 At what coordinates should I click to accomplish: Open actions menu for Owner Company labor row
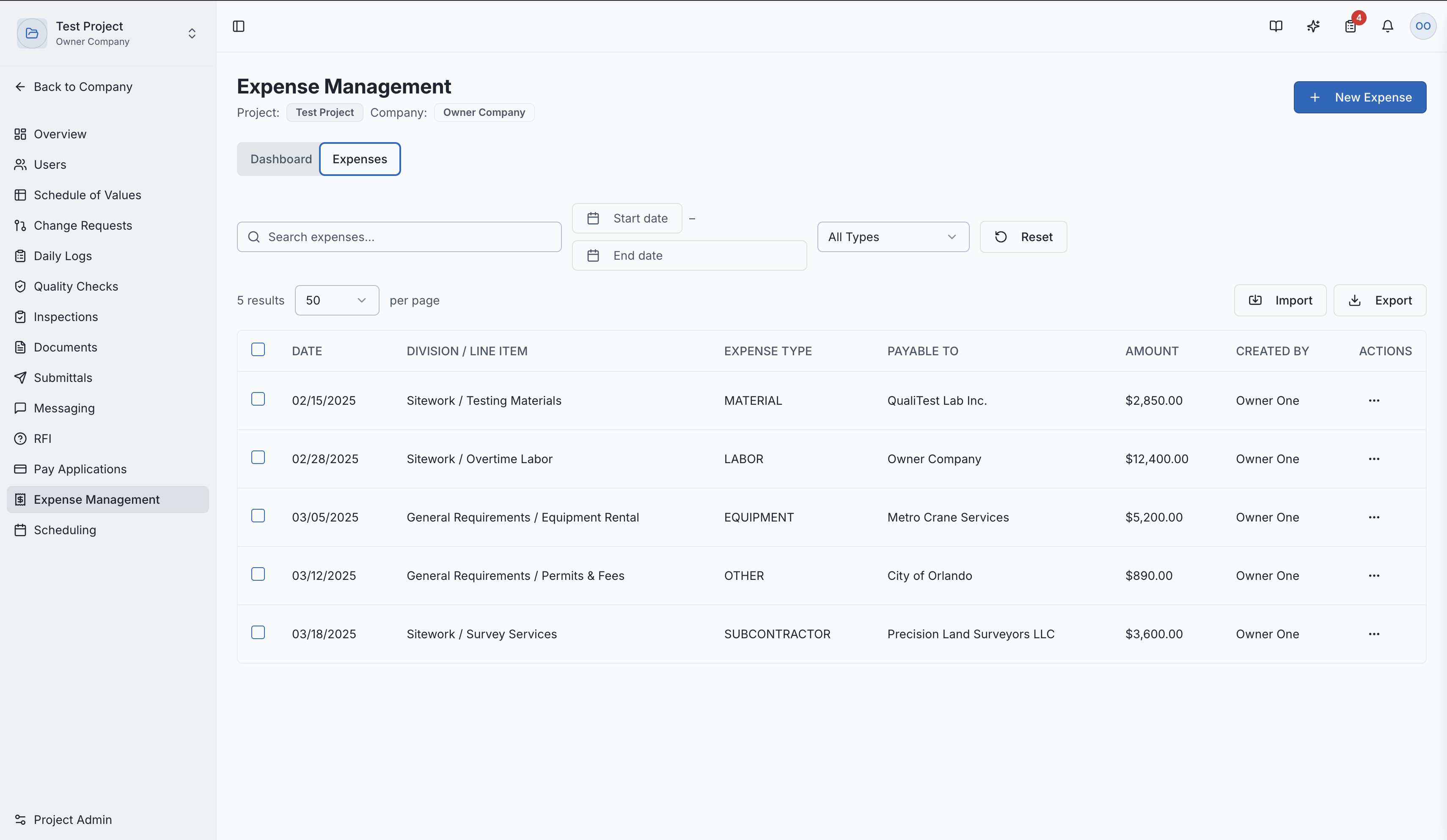point(1373,459)
